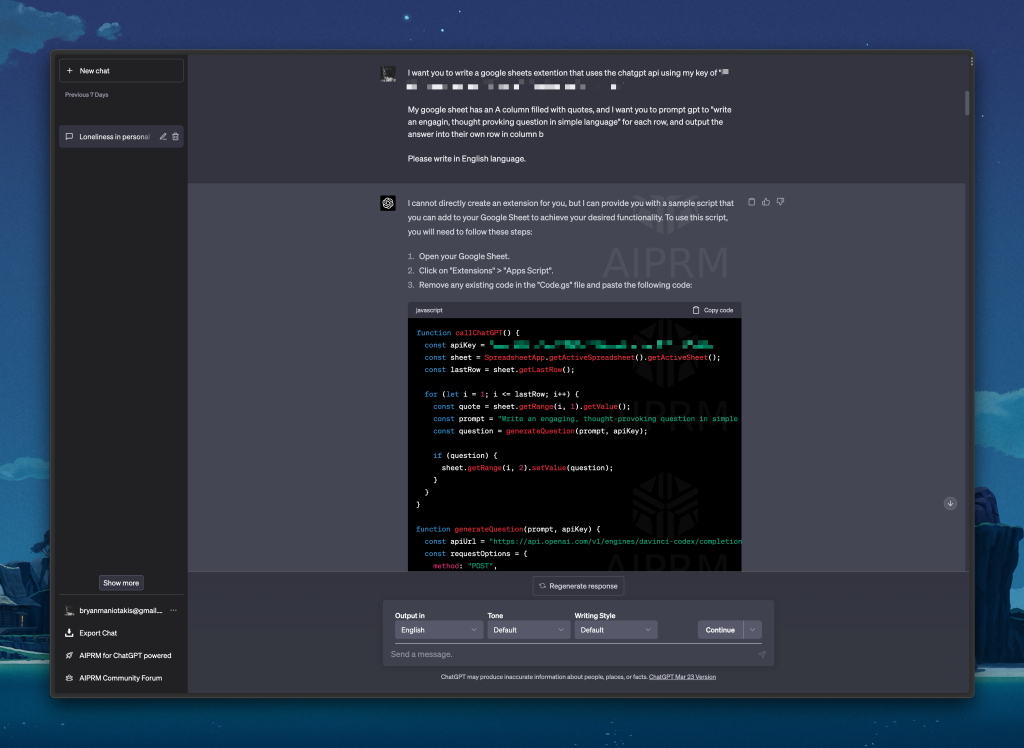This screenshot has width=1024, height=748.
Task: Focus the Send a message field
Action: (x=571, y=654)
